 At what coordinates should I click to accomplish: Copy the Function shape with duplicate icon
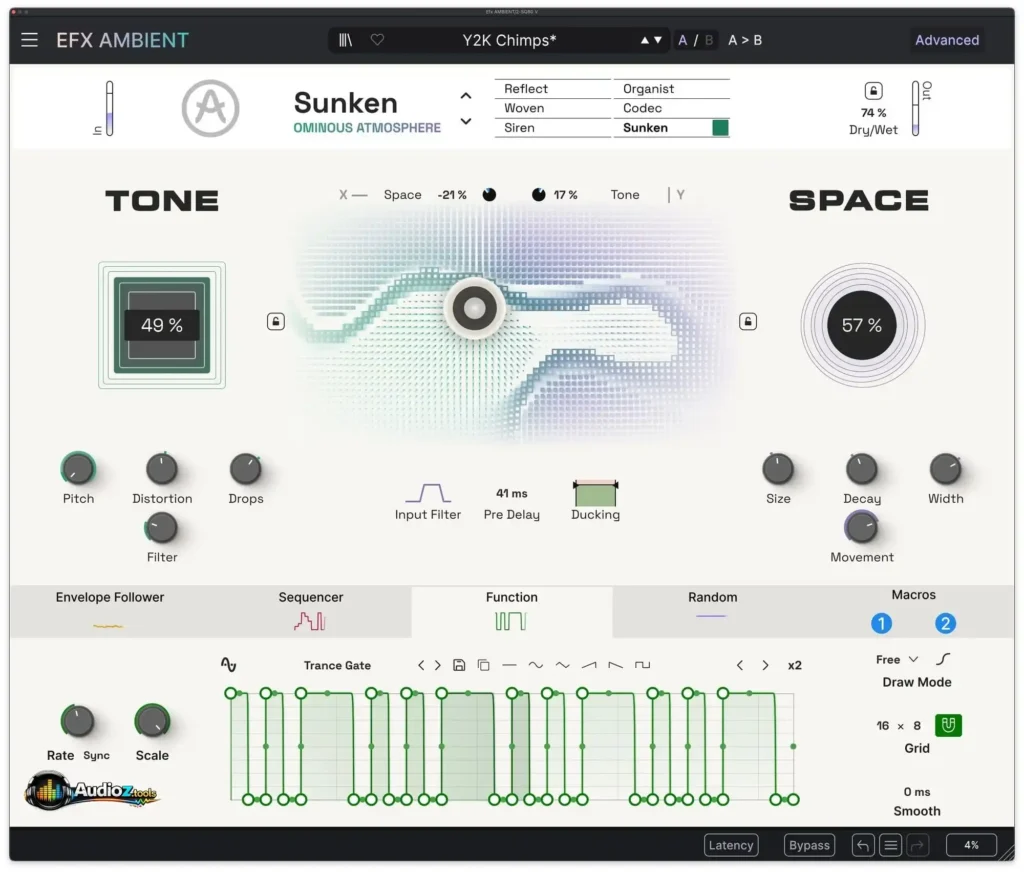pyautogui.click(x=483, y=665)
